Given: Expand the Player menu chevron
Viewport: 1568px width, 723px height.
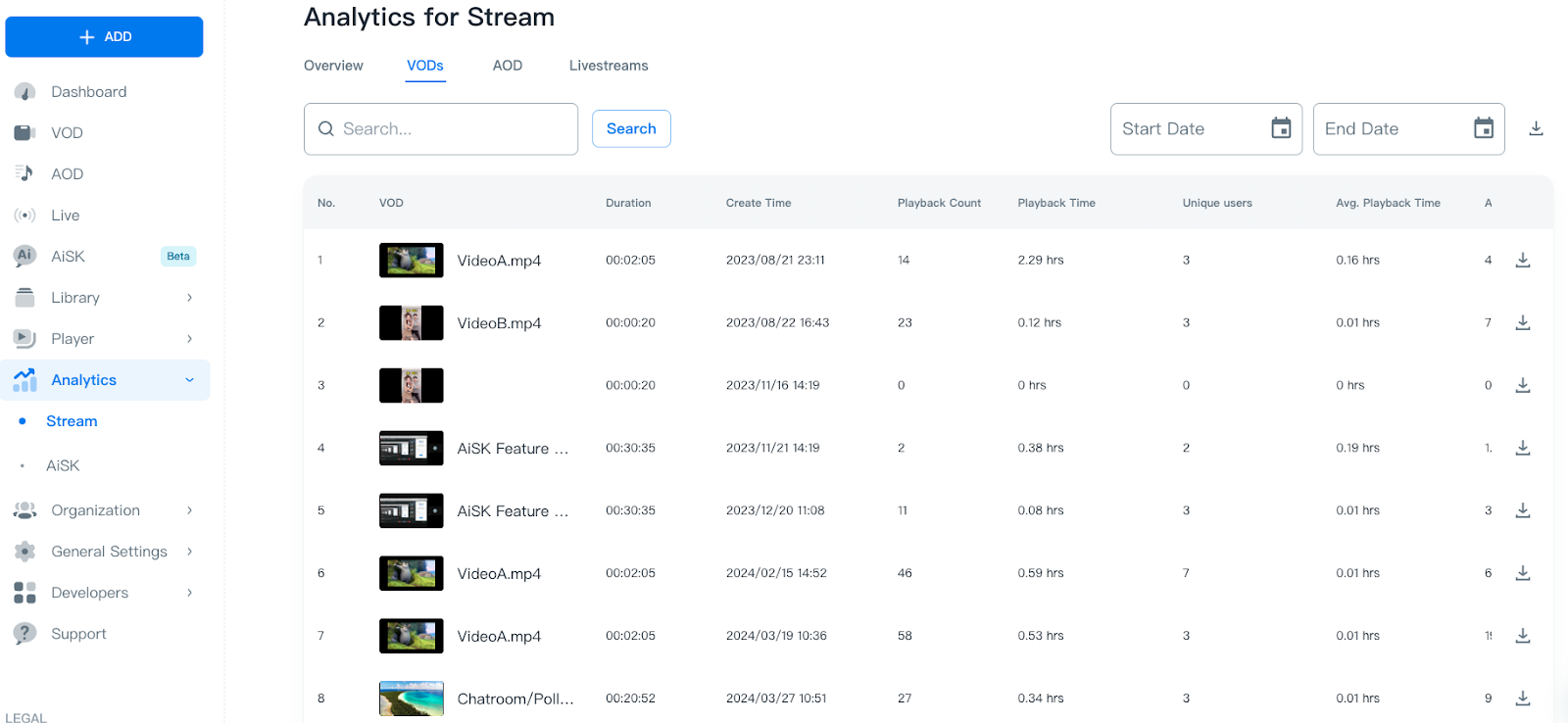Looking at the screenshot, I should [x=189, y=339].
